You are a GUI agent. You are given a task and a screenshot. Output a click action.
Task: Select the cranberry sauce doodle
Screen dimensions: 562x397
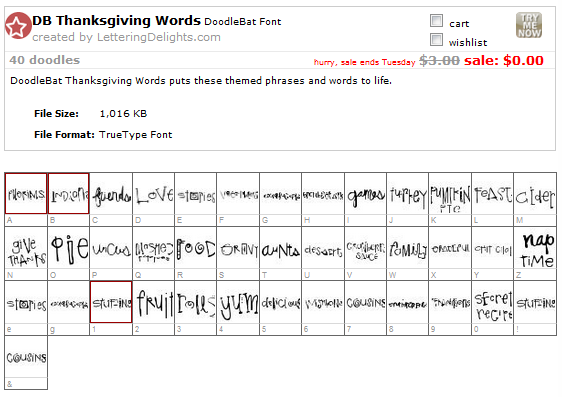pyautogui.click(x=366, y=248)
